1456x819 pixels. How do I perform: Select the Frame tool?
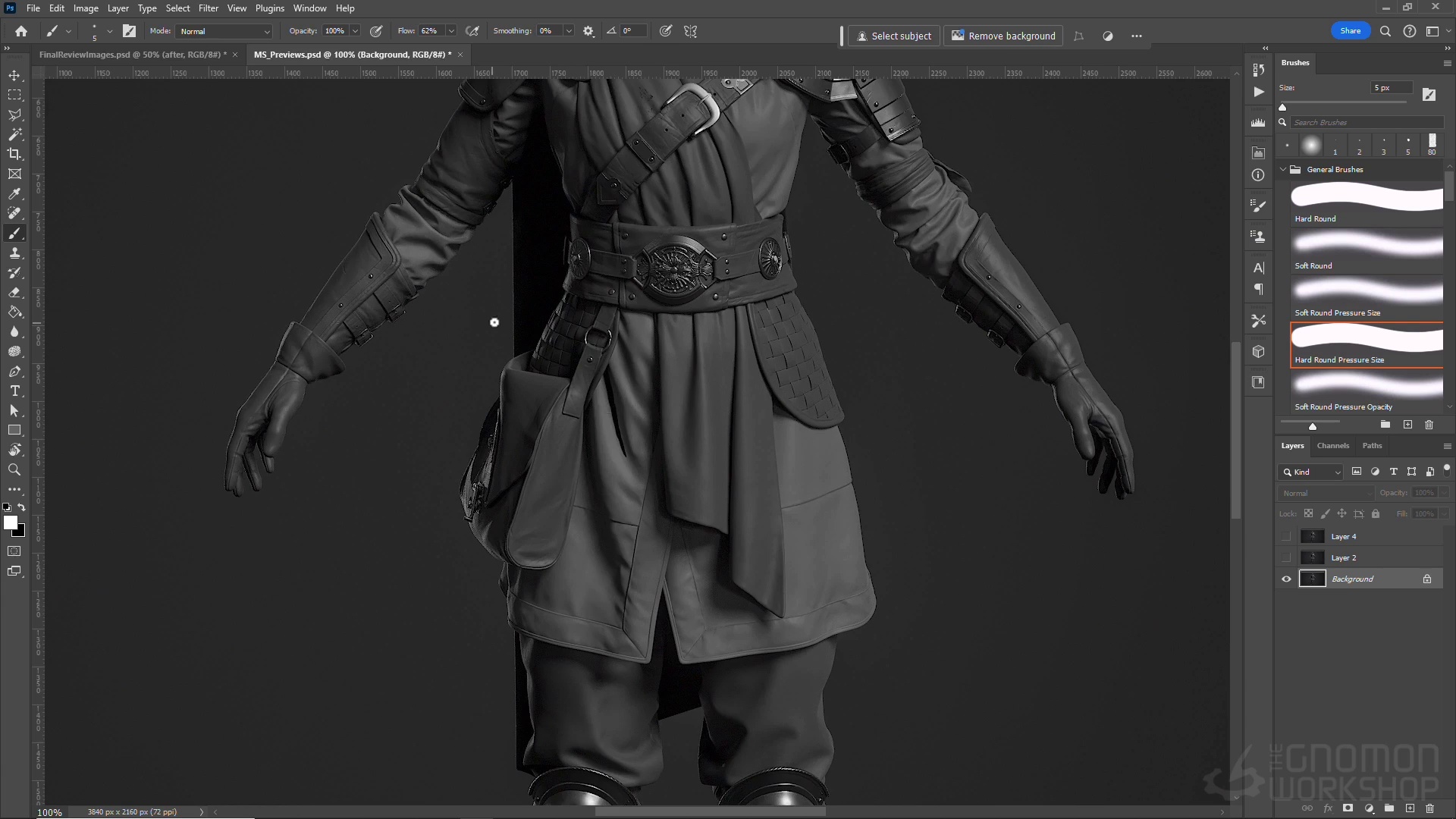pos(14,174)
